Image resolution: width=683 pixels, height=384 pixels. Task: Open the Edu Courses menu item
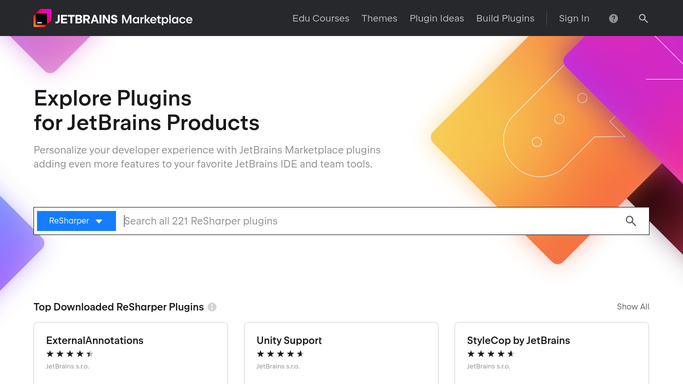tap(321, 19)
